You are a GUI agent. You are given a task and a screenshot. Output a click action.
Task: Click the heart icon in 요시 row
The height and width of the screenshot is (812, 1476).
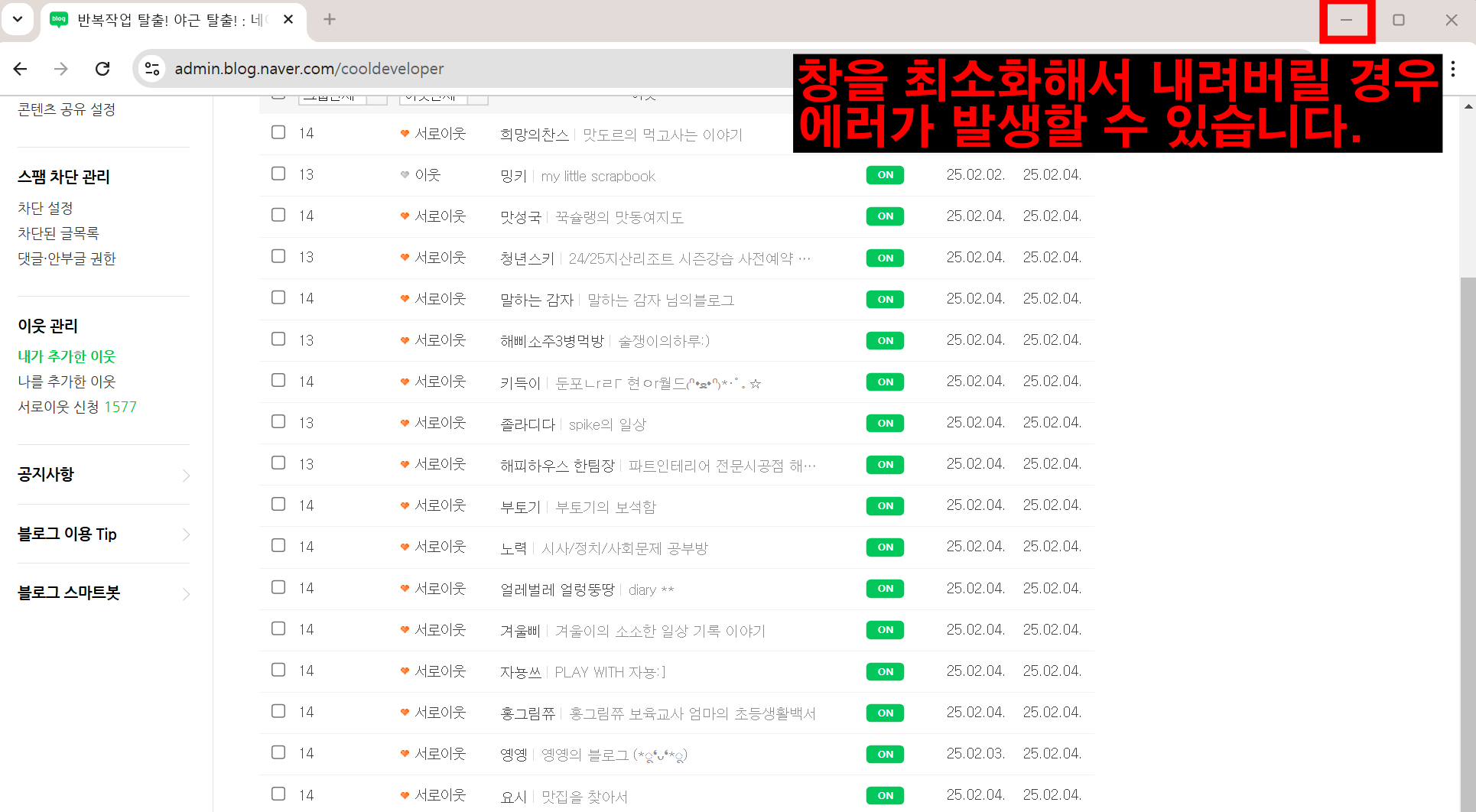(x=405, y=795)
